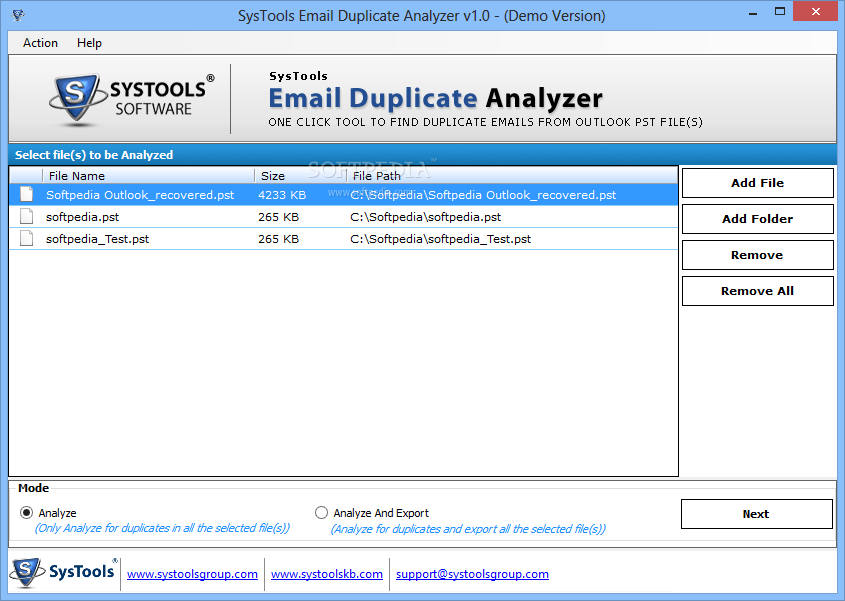Click the app icon in title bar
The width and height of the screenshot is (845, 601).
pos(18,16)
